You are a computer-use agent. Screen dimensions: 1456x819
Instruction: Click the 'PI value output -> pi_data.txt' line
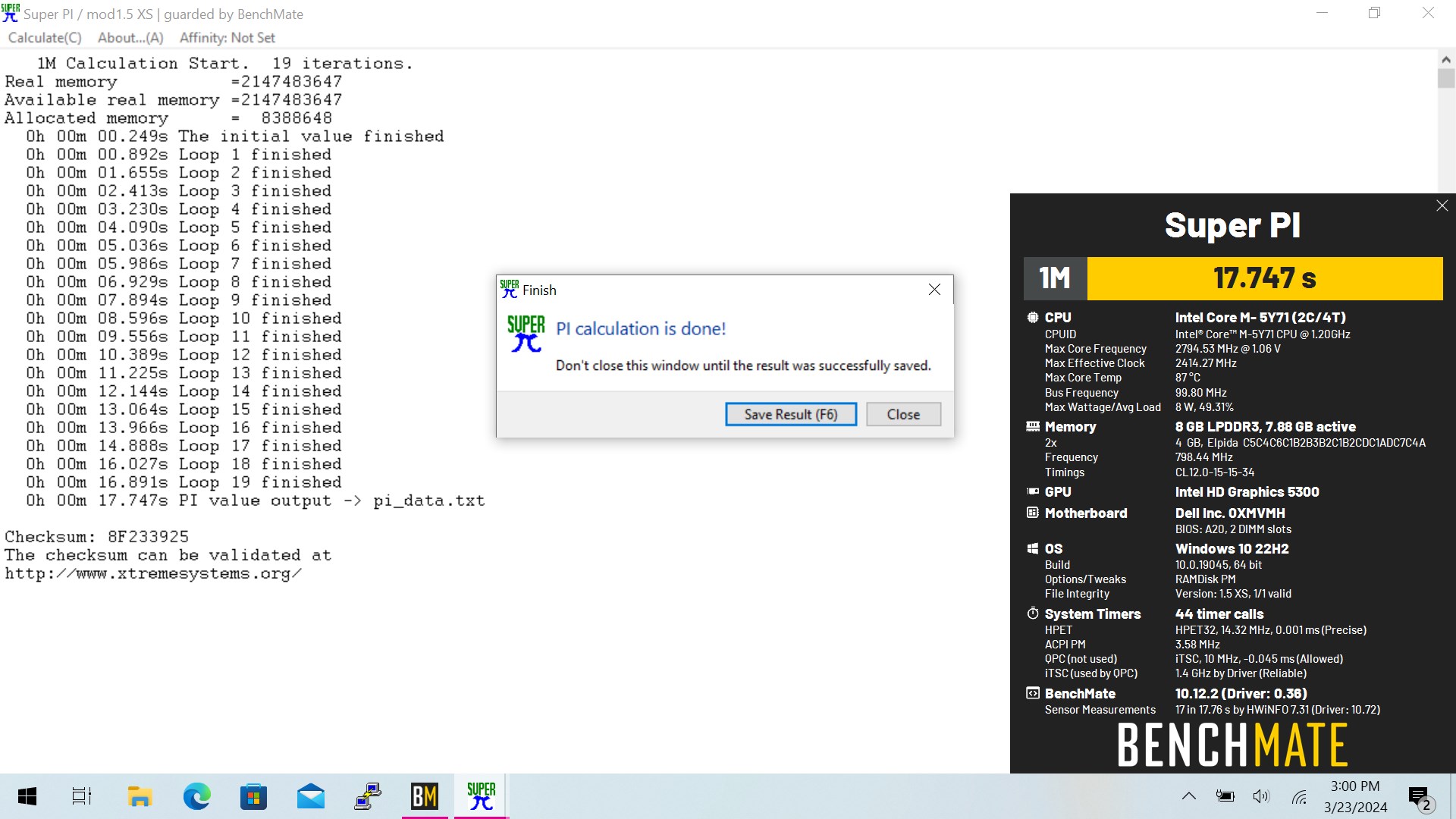click(256, 500)
